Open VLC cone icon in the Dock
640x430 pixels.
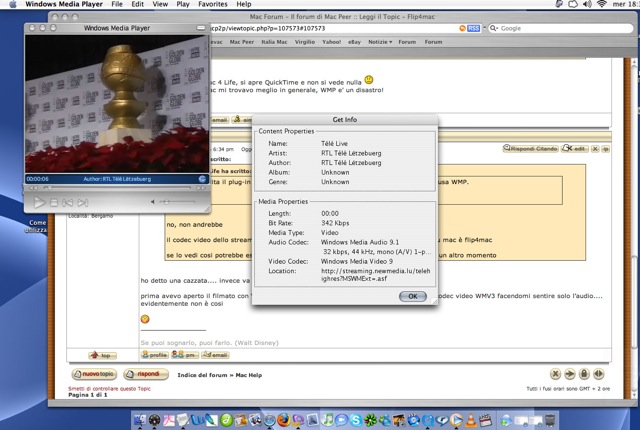click(x=471, y=420)
